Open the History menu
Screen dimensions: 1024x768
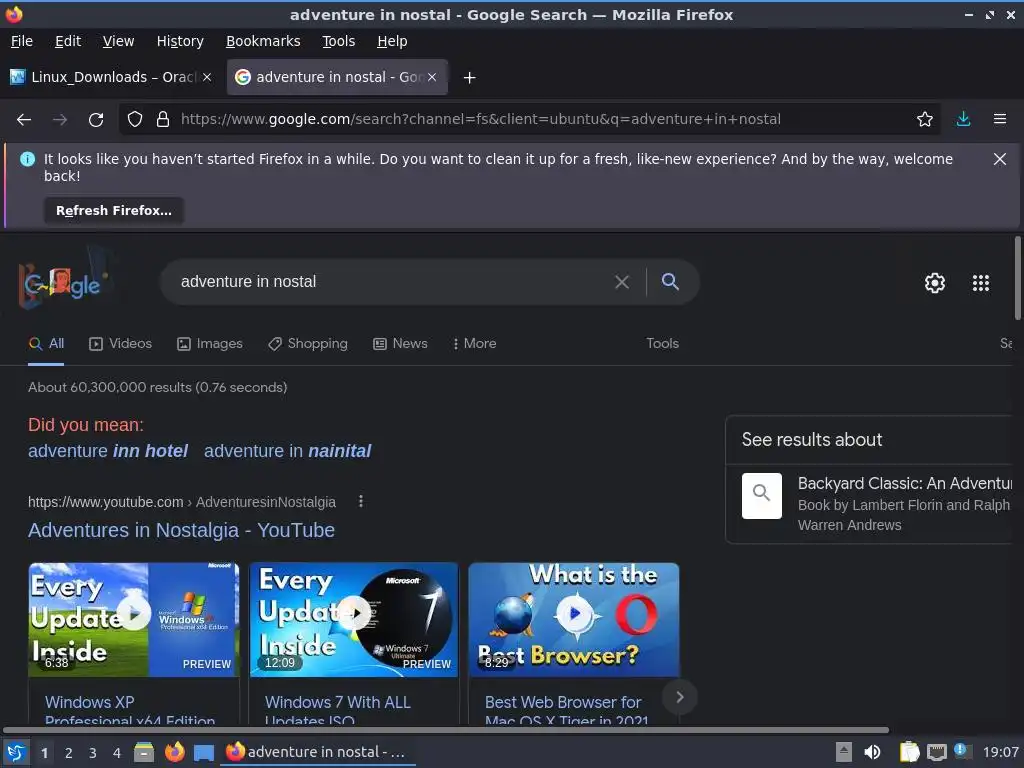pos(180,41)
